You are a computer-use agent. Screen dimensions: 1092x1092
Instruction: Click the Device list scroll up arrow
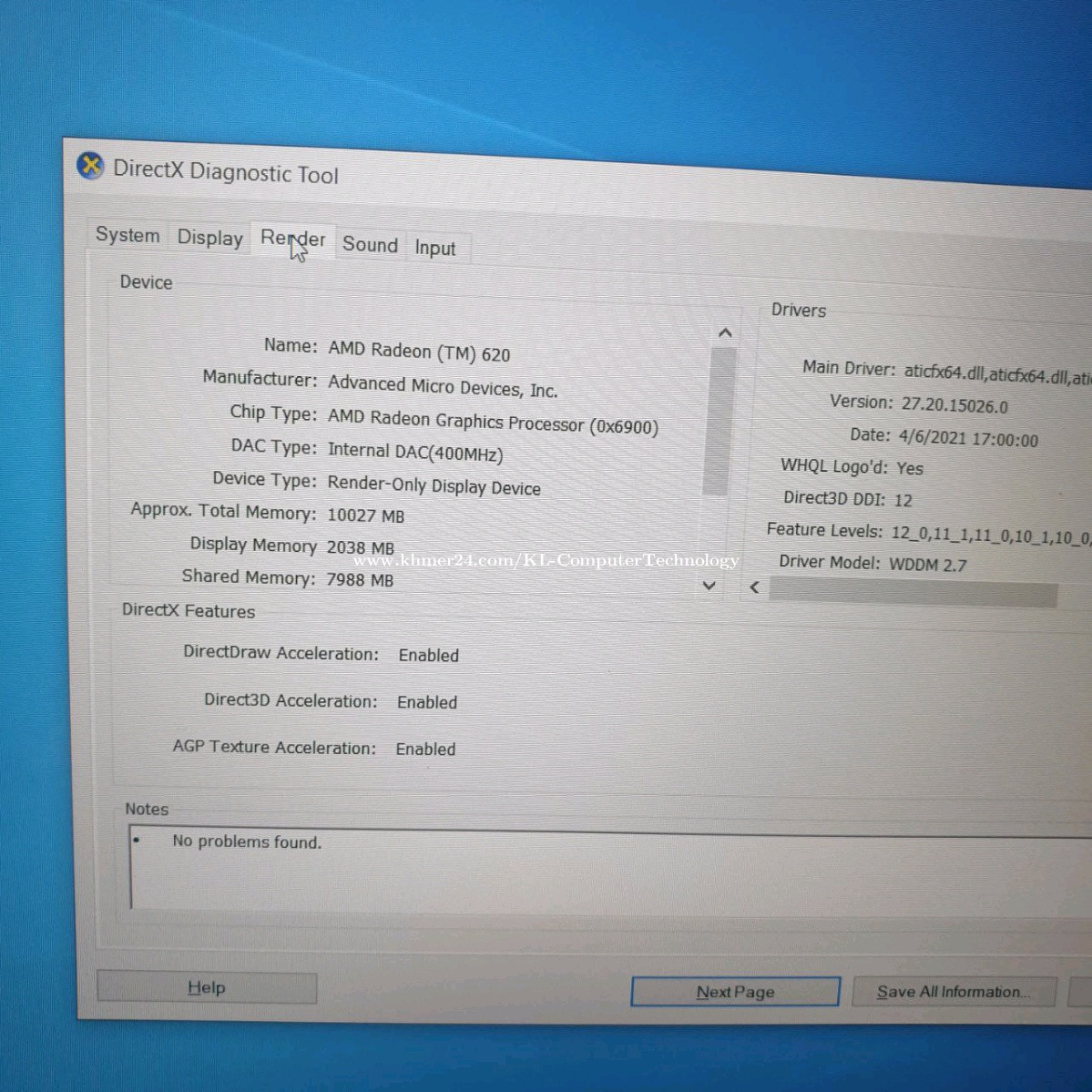pyautogui.click(x=725, y=333)
